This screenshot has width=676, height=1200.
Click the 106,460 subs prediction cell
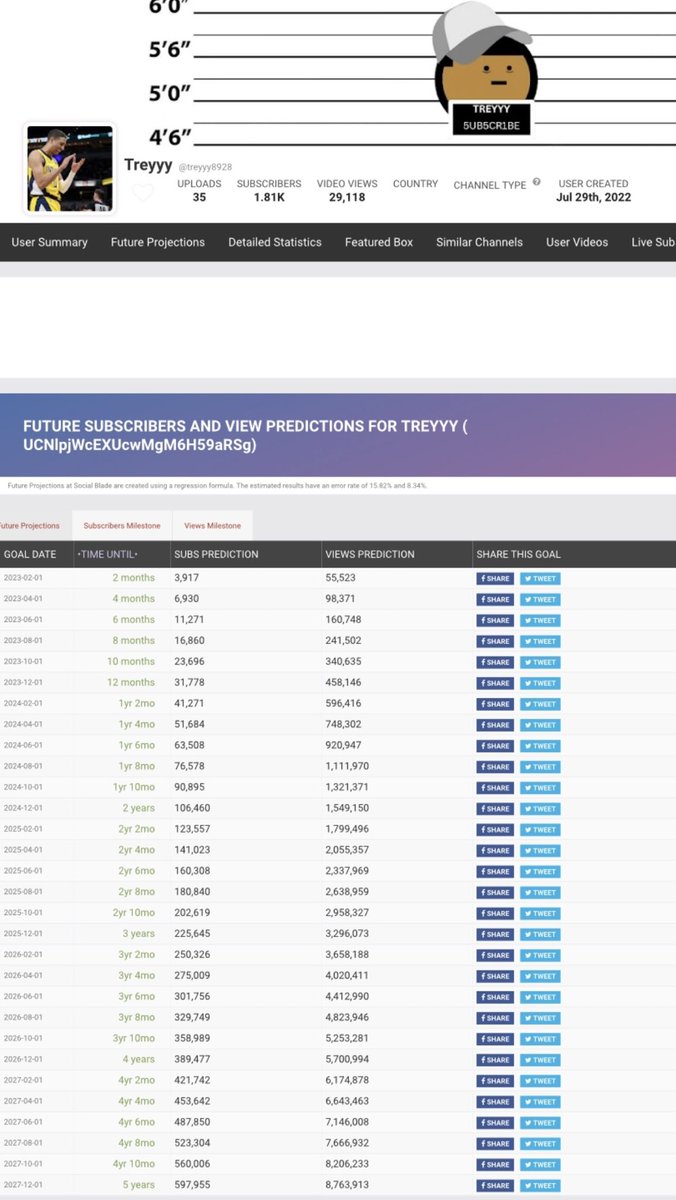click(x=193, y=809)
